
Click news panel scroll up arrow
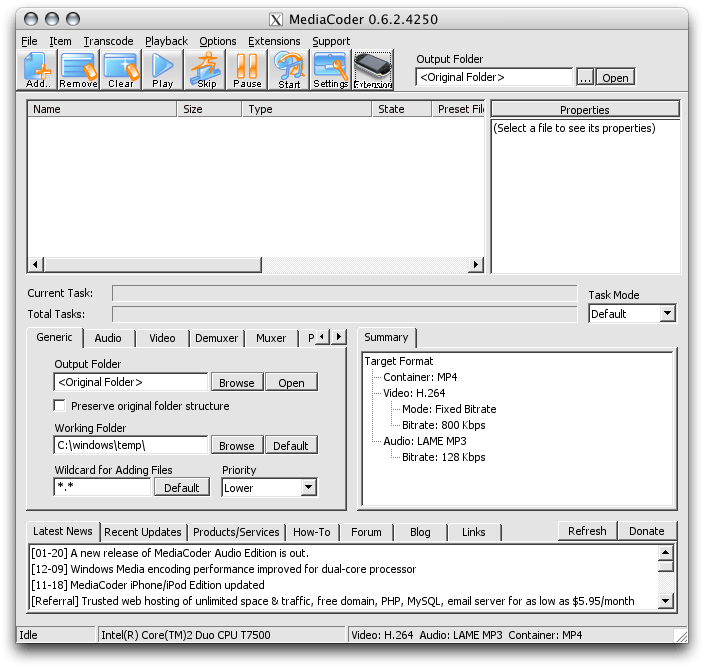665,553
